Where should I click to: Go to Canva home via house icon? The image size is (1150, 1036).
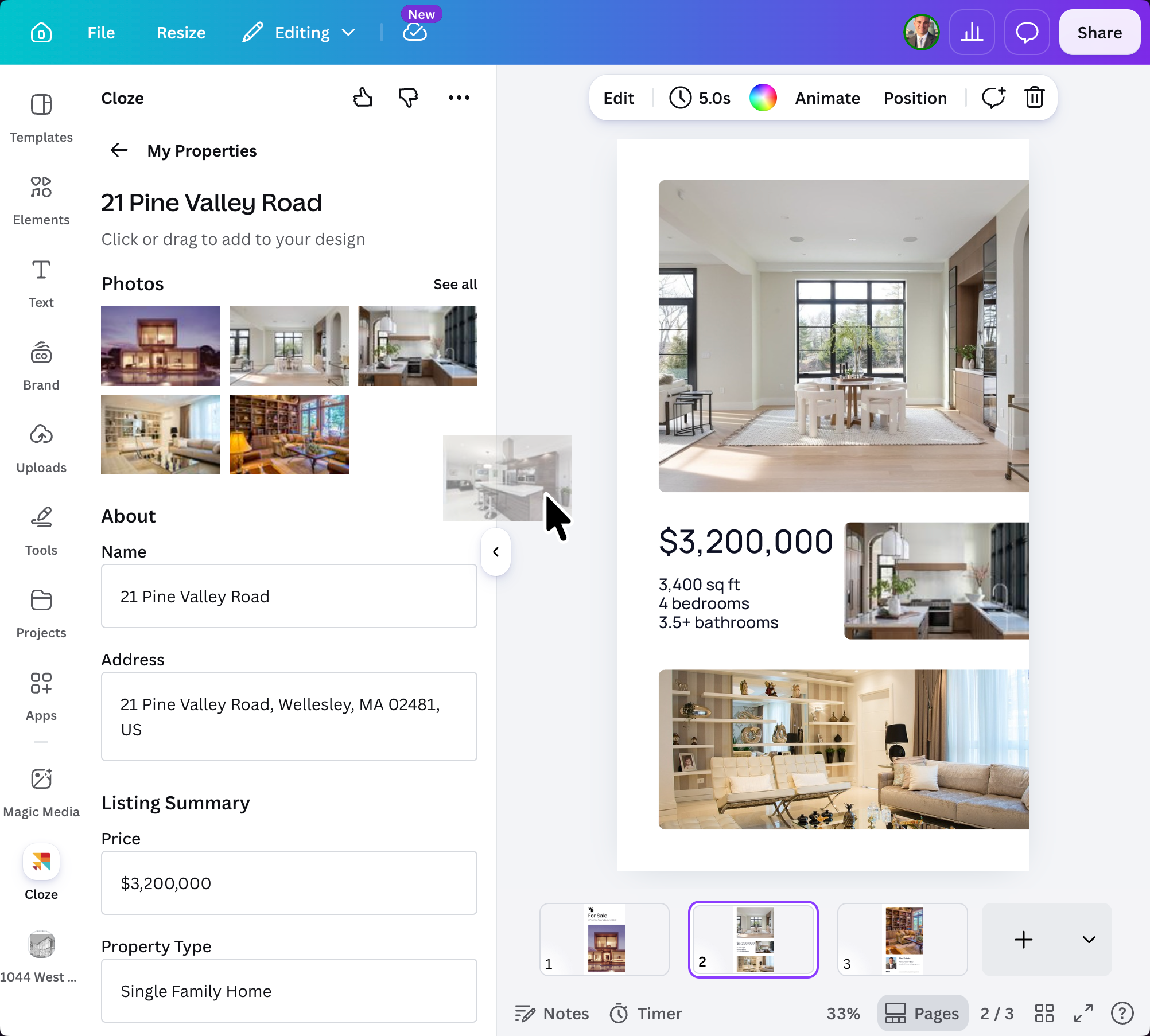click(x=41, y=33)
